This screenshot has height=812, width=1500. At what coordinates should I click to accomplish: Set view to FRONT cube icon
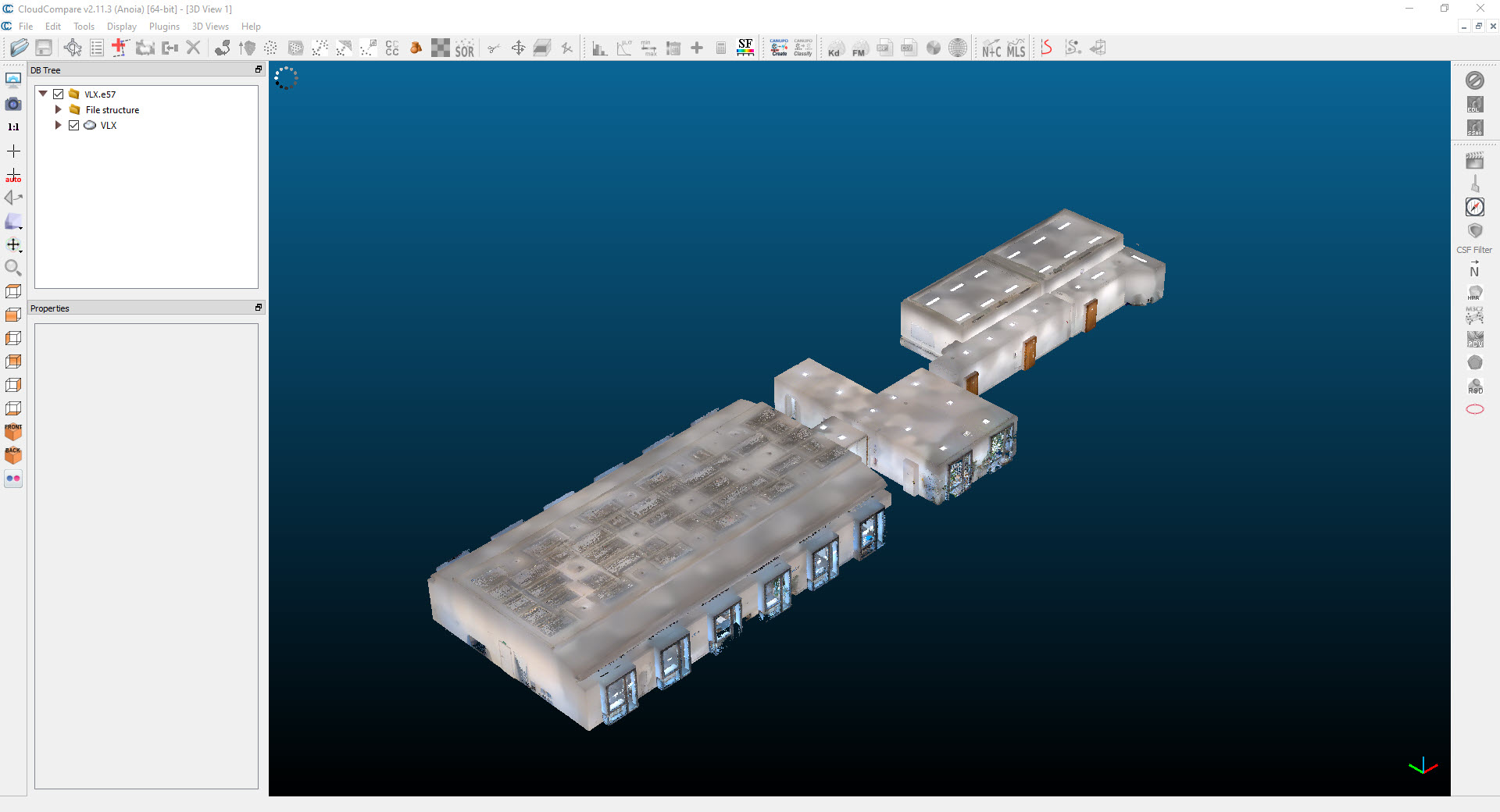(13, 431)
